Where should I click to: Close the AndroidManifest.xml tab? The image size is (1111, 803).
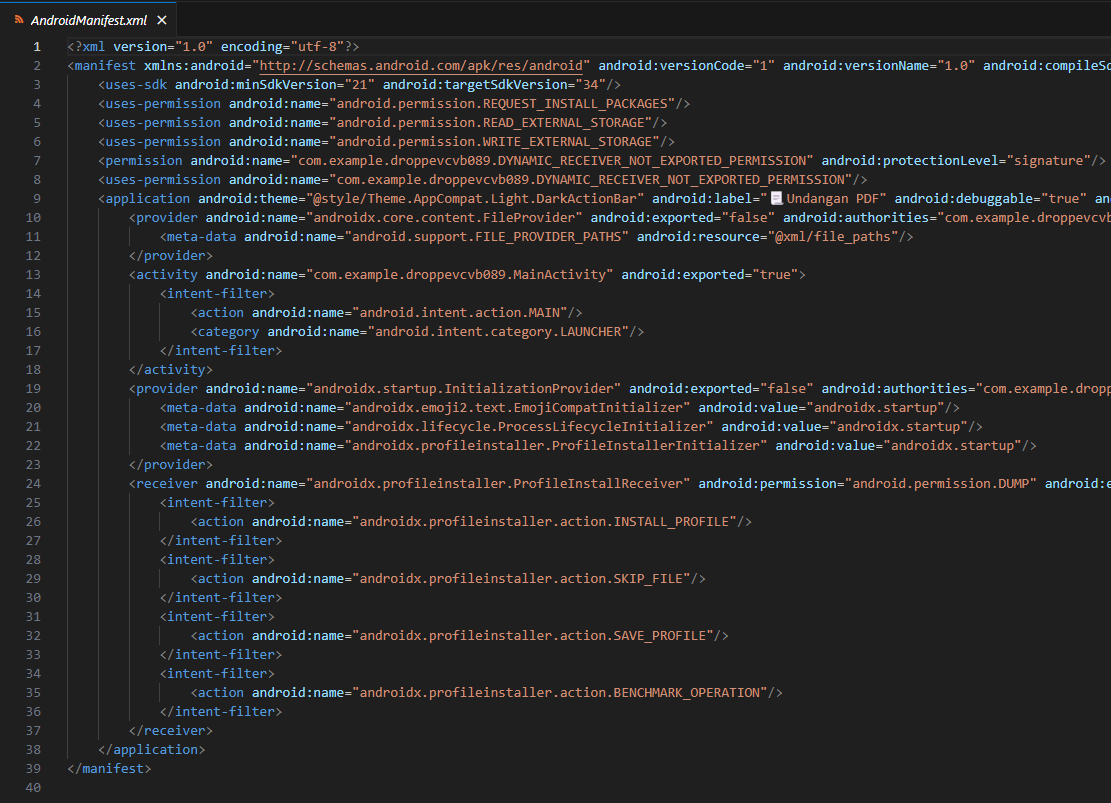pos(162,18)
